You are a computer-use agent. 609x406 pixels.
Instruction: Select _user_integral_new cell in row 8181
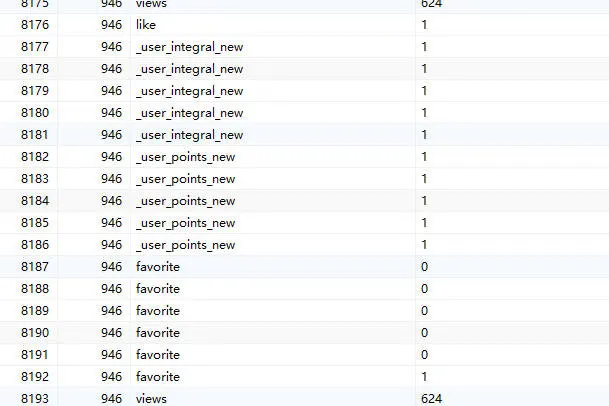[x=190, y=135]
